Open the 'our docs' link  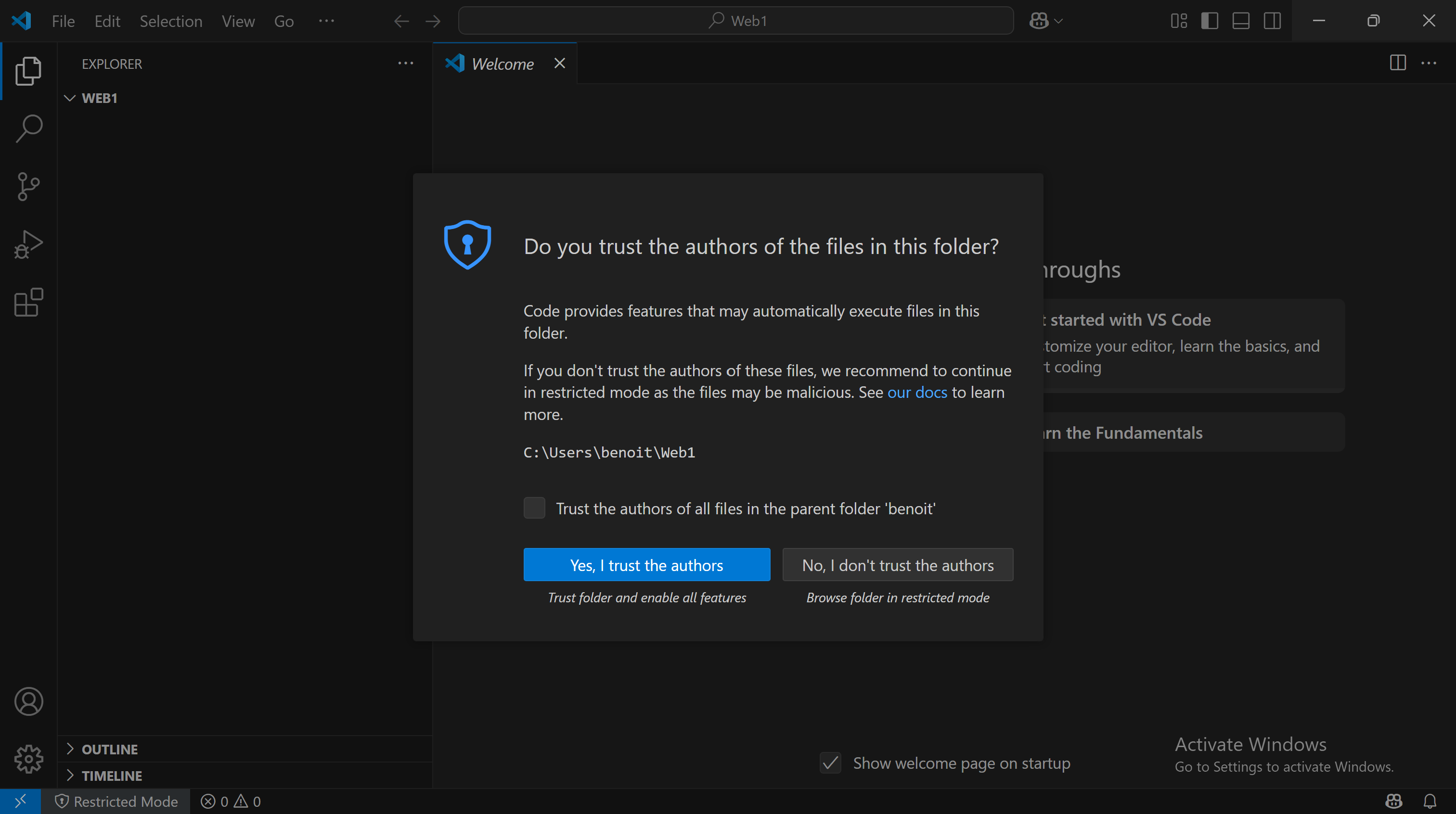917,392
